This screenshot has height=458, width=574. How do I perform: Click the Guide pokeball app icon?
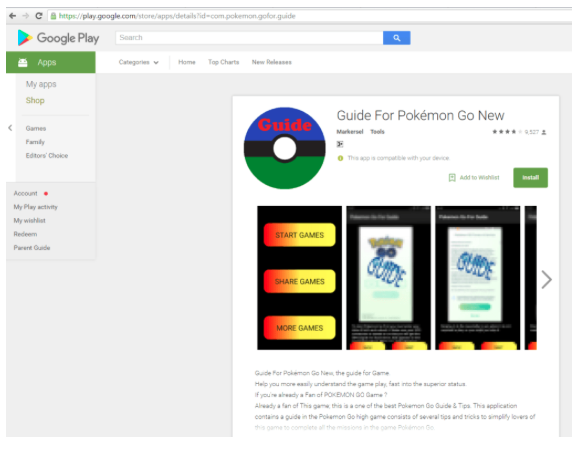pyautogui.click(x=284, y=148)
